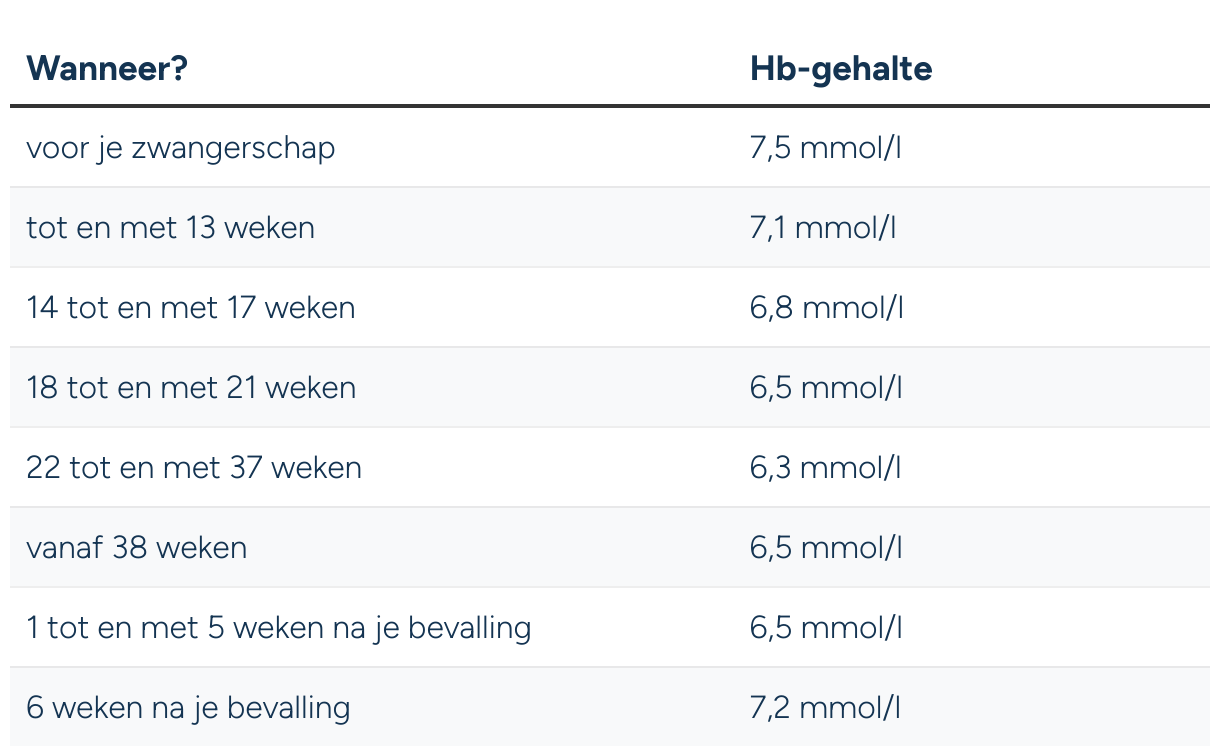Select '22 tot en met 37 weken' cell
The width and height of the screenshot is (1220, 756).
(x=194, y=468)
